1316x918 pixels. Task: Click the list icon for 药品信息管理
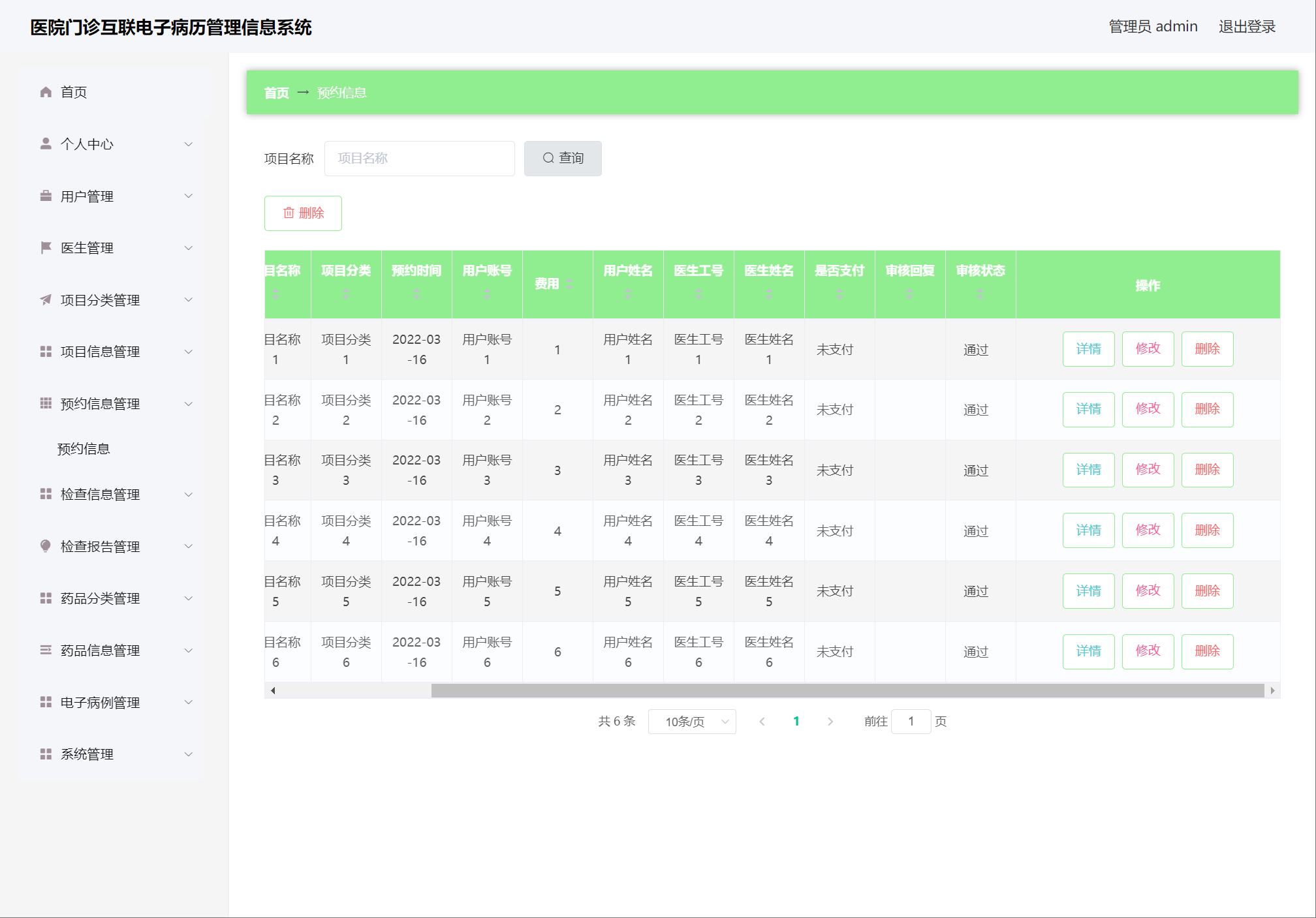click(x=46, y=650)
